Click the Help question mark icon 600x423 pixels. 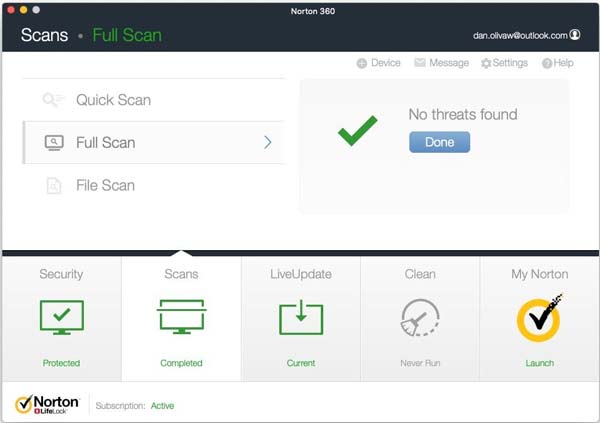point(547,63)
